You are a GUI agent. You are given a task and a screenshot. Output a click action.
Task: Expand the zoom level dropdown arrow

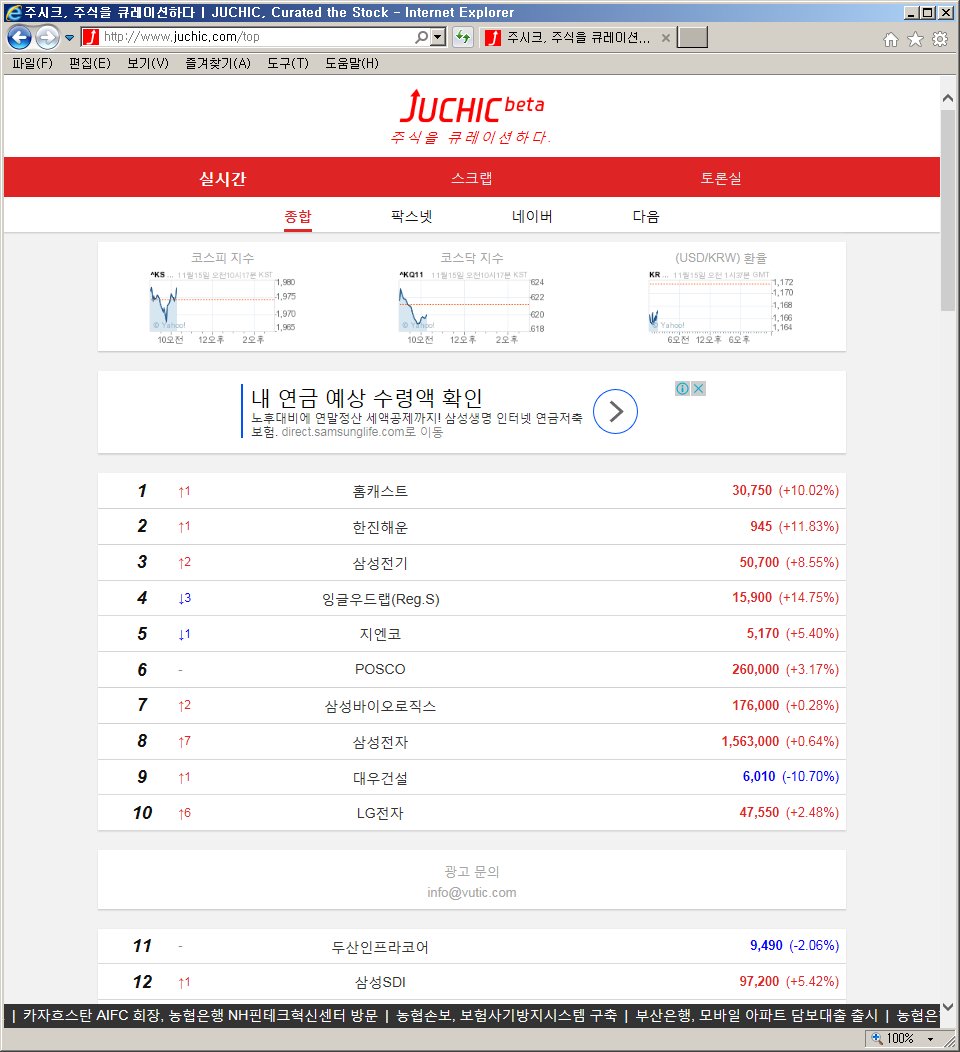coord(930,1039)
